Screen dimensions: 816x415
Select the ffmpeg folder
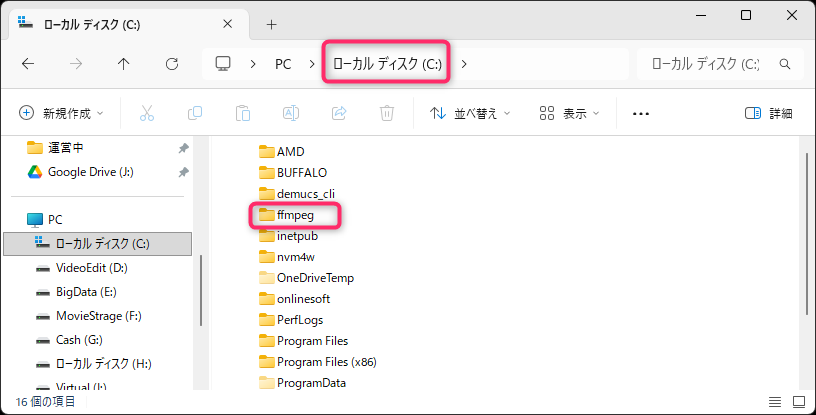(296, 214)
